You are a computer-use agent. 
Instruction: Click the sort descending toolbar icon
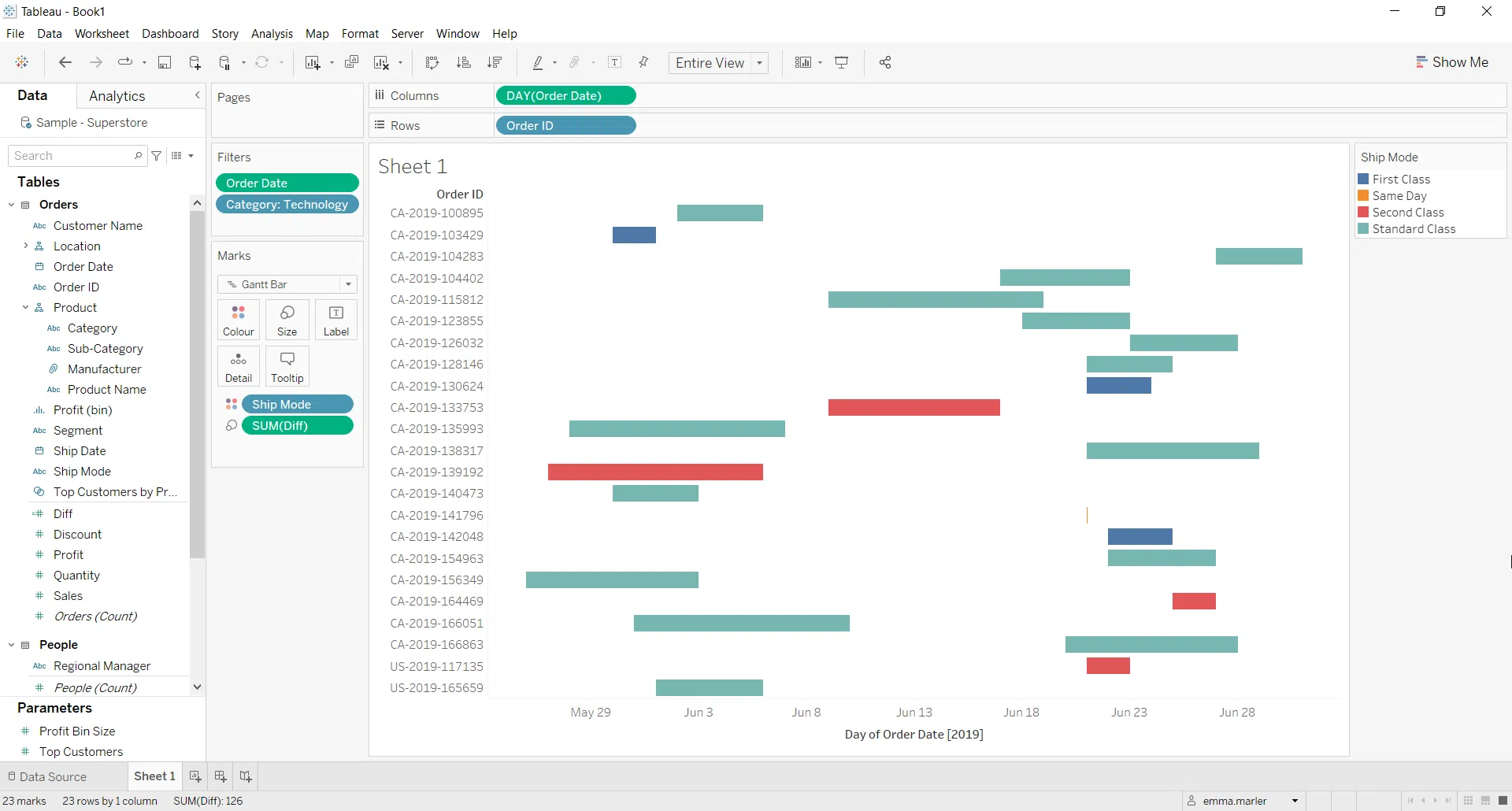point(495,63)
